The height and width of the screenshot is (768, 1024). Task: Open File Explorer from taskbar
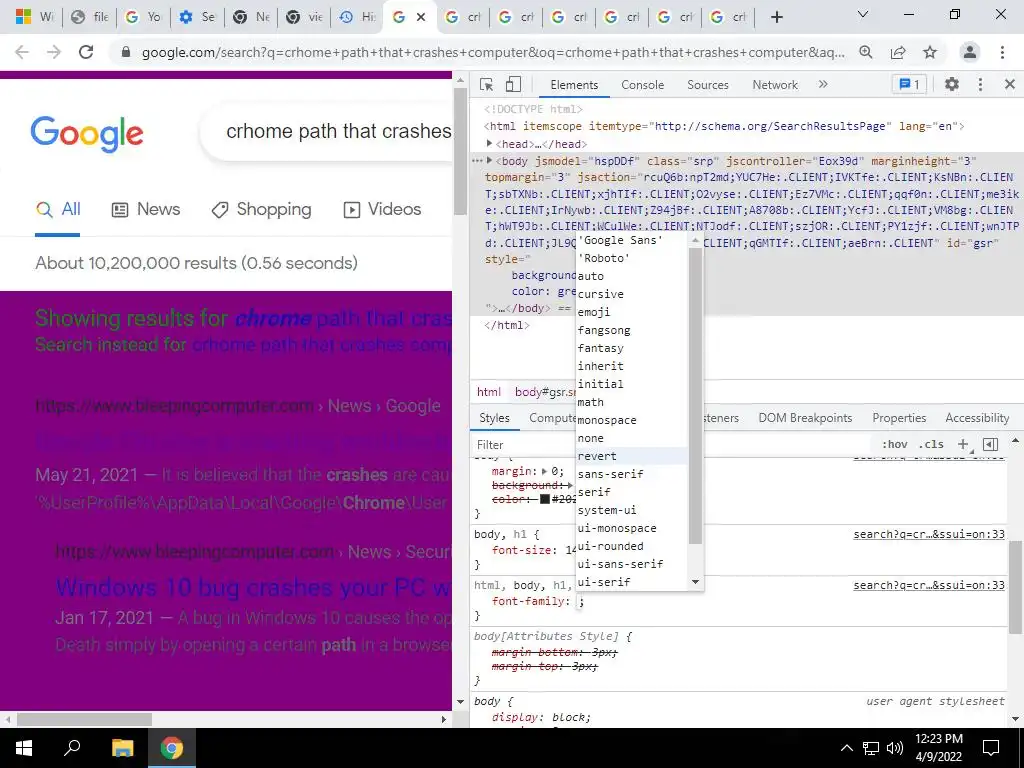122,748
